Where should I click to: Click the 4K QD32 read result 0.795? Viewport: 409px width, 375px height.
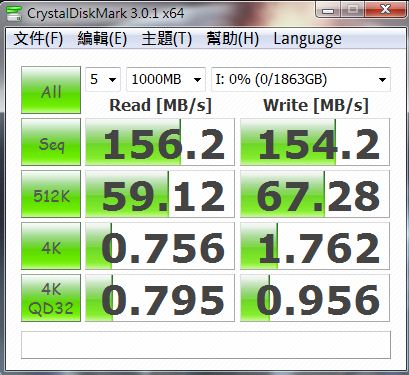coord(160,298)
